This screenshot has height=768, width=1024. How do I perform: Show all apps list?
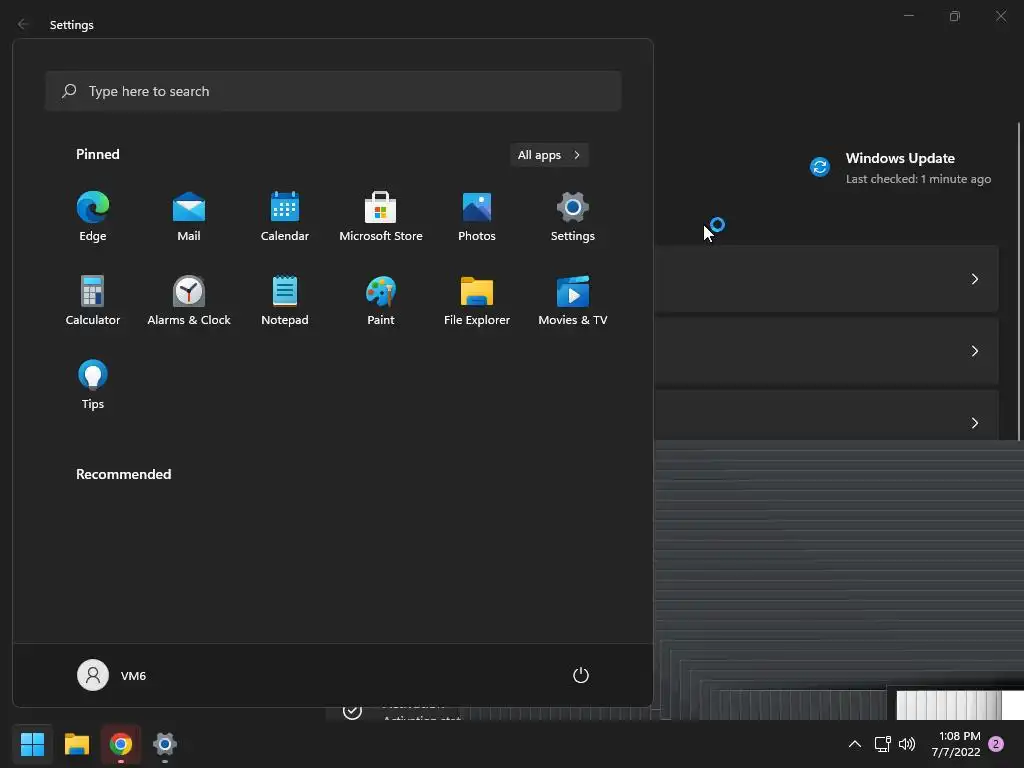(x=549, y=155)
